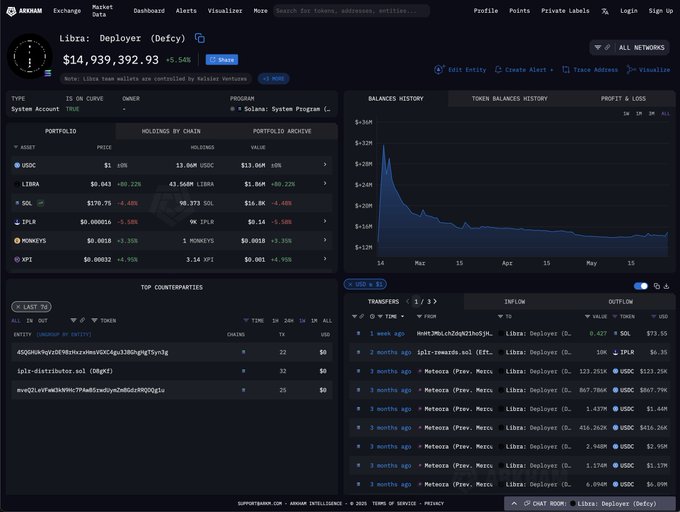Viewport: 680px width, 512px height.
Task: Copy the transfers link icon
Action: (x=657, y=286)
